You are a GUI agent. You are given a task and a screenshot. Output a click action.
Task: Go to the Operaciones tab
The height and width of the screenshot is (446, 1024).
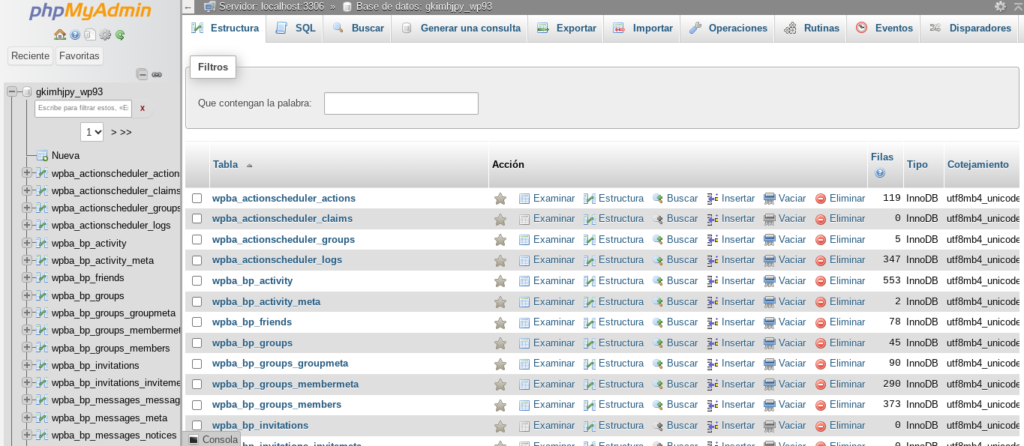728,29
